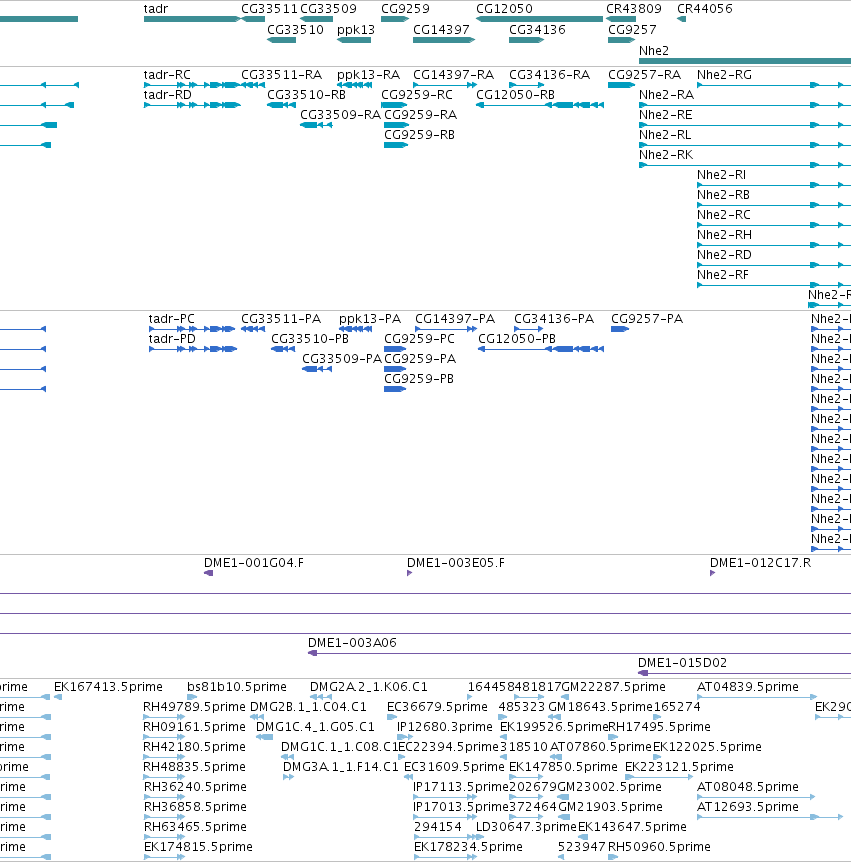The image size is (851, 862).
Task: Click the tadr gene label
Action: (x=156, y=9)
